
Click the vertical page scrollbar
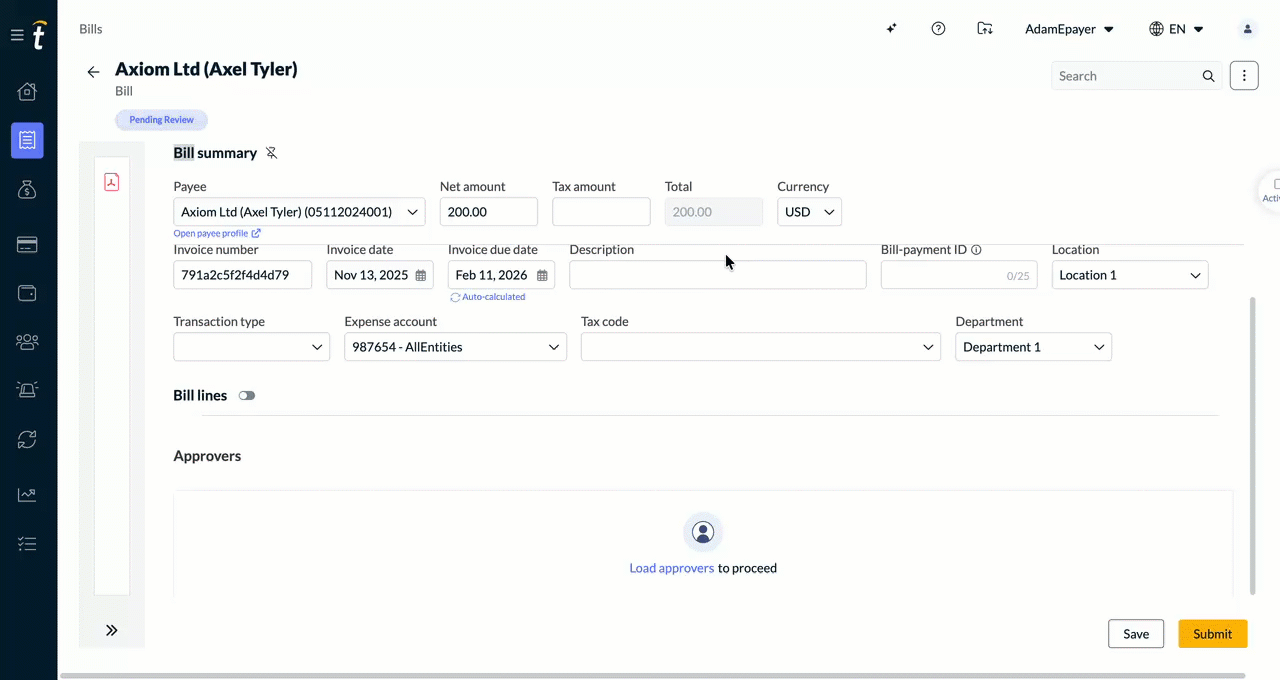pyautogui.click(x=1252, y=445)
